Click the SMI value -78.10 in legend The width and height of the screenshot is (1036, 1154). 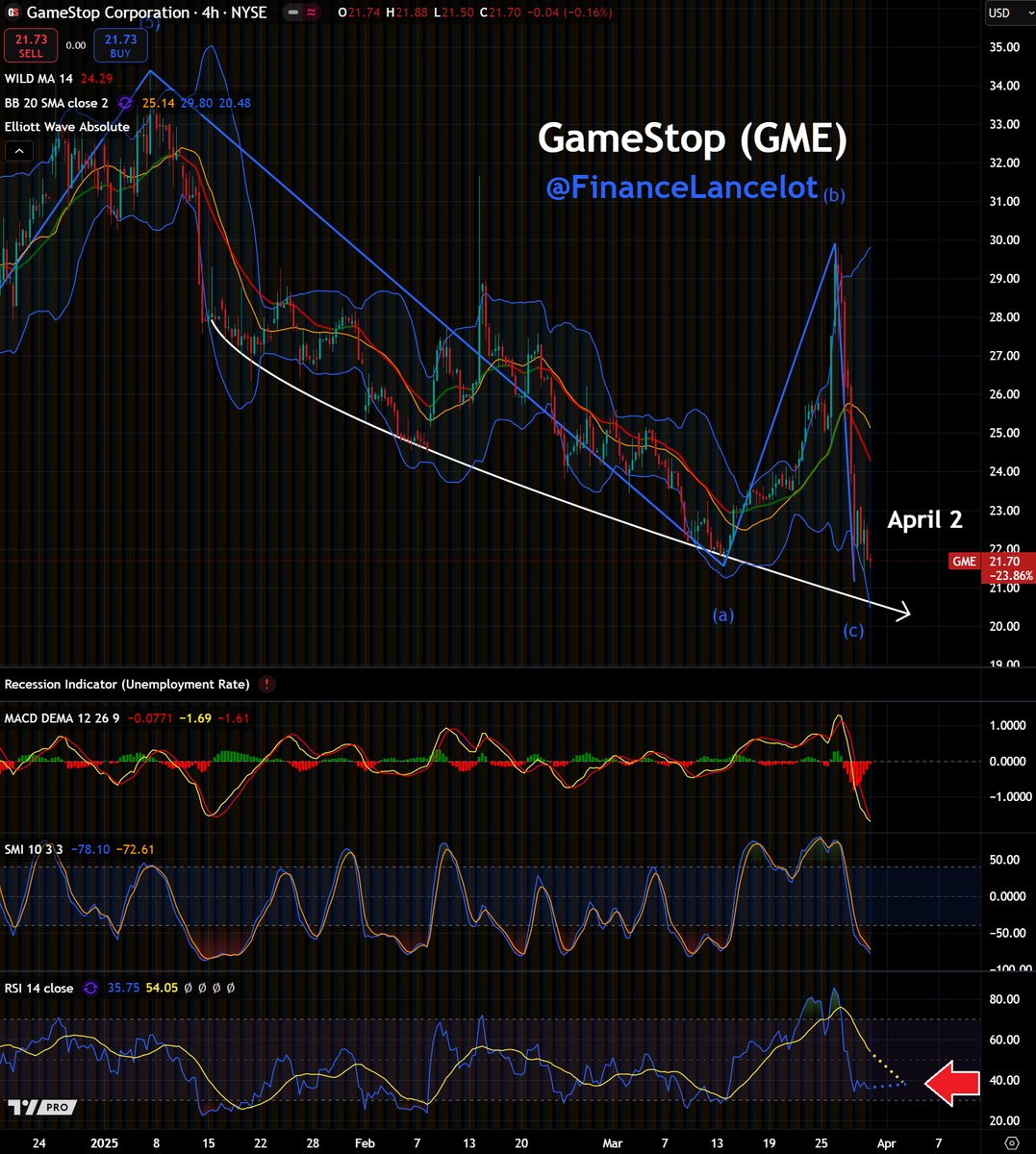click(91, 849)
